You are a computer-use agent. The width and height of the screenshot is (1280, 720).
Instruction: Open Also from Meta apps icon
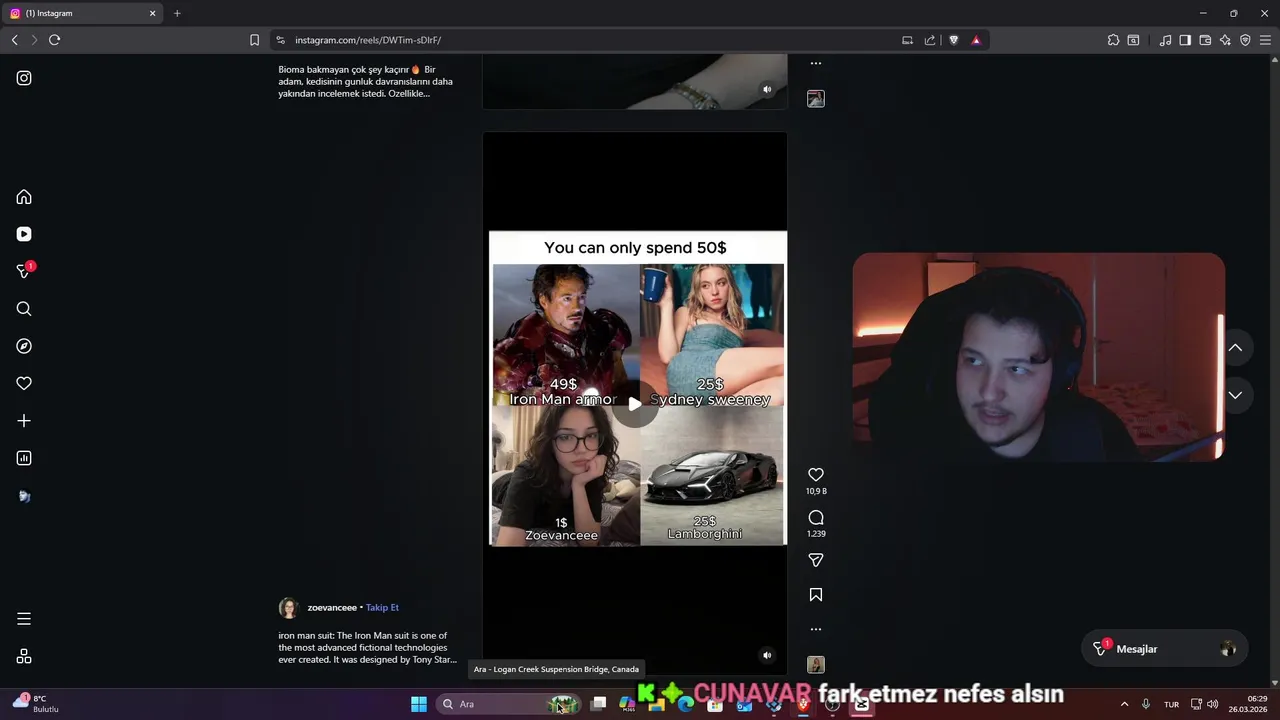coord(24,656)
